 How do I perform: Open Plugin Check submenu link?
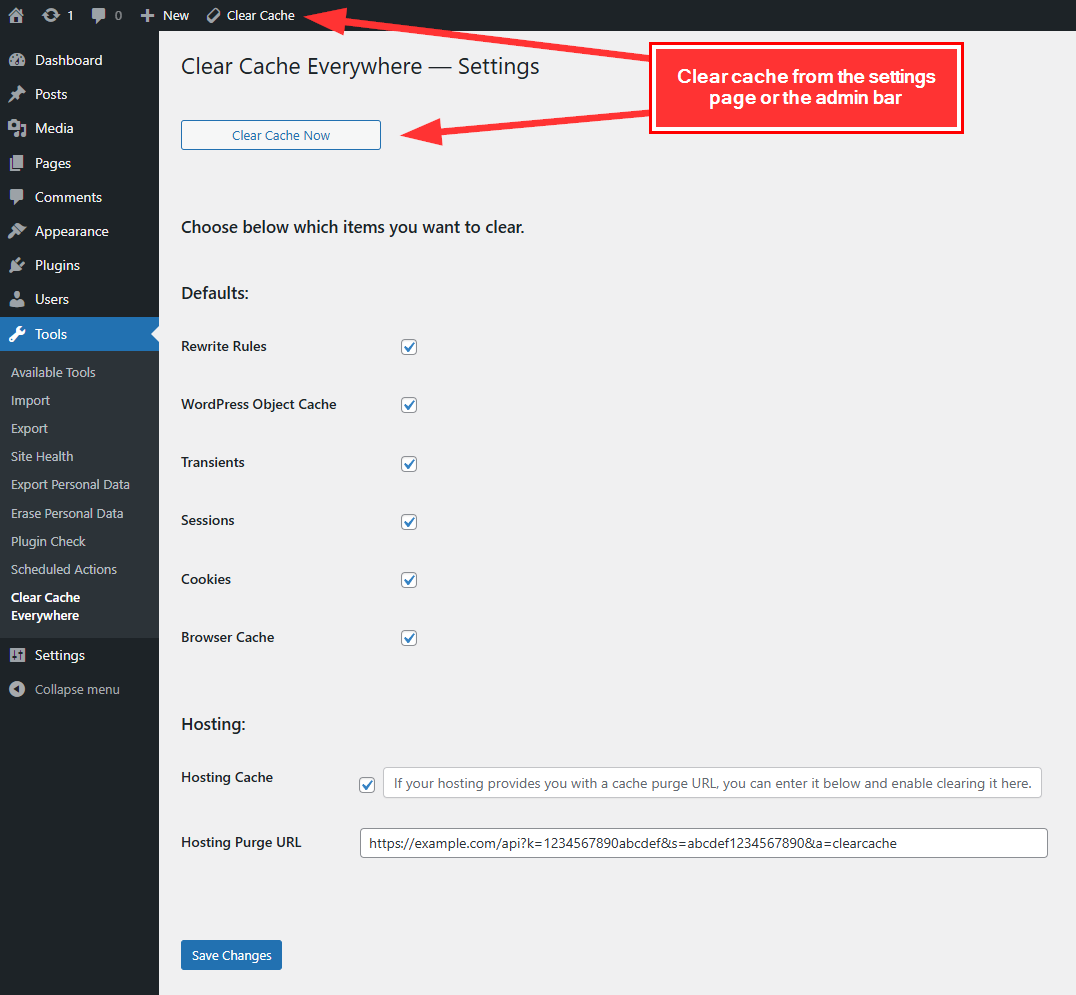(x=49, y=541)
